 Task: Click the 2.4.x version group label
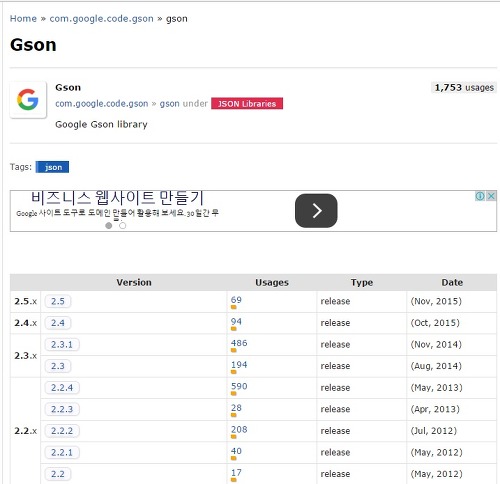pyautogui.click(x=25, y=323)
